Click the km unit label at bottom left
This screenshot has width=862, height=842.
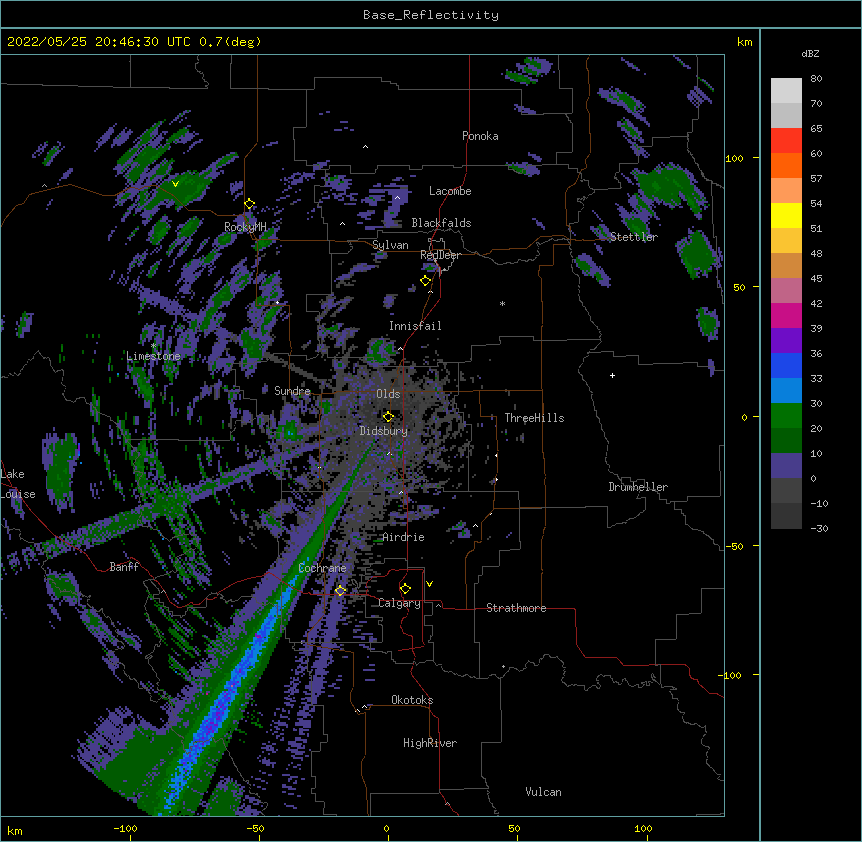point(15,830)
